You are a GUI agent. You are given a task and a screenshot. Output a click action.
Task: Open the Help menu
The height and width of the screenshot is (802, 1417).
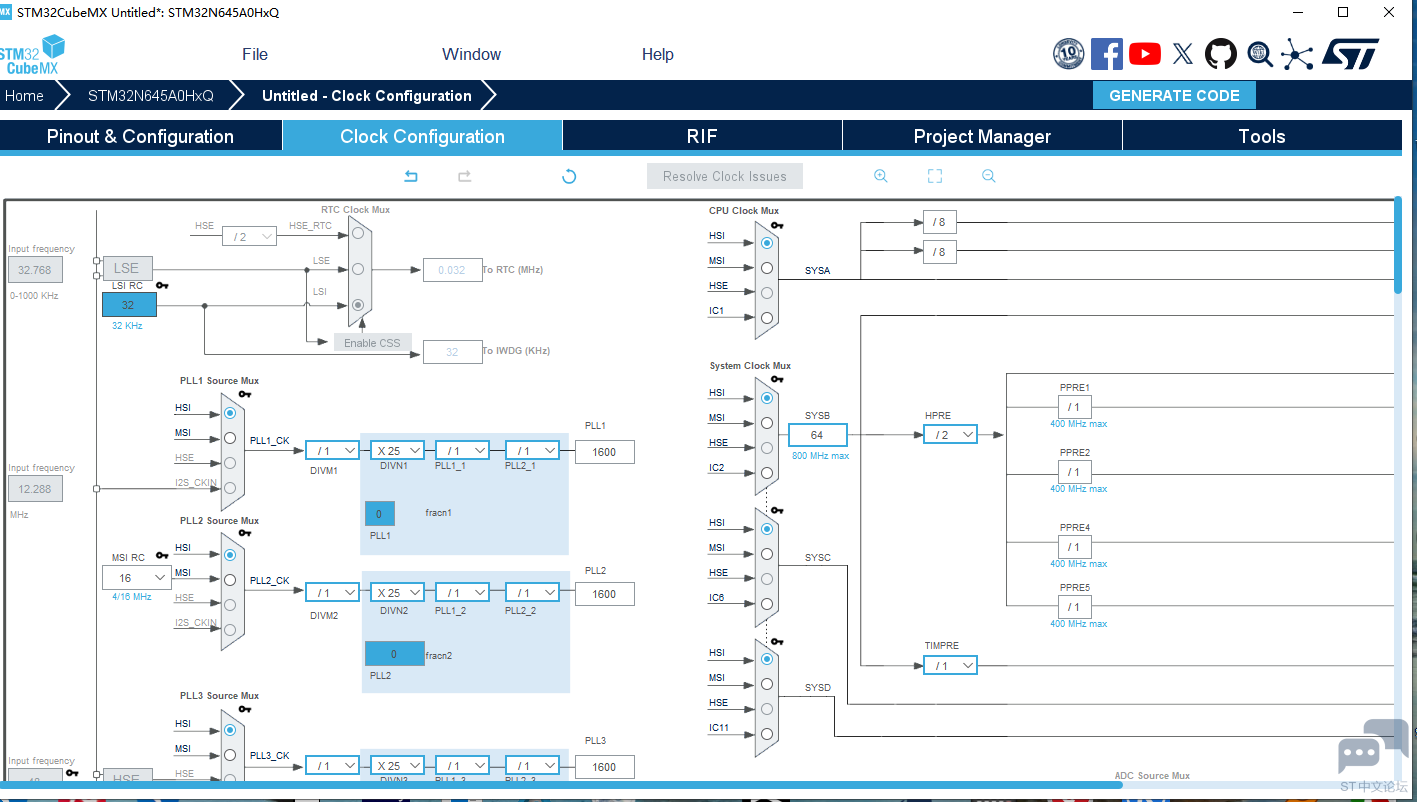(658, 55)
